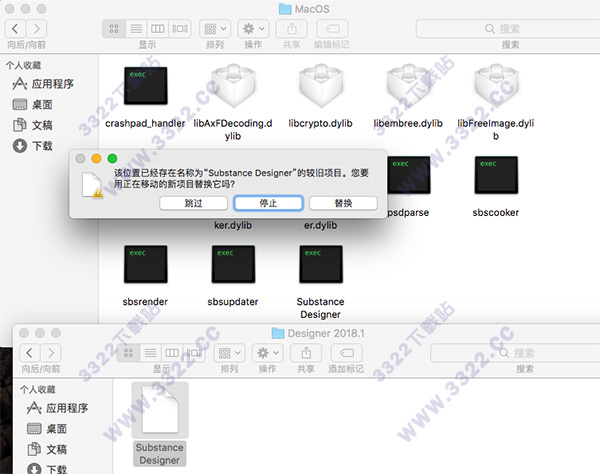Select psdparse exec file icon
Screen dimensions: 600x474
click(409, 175)
